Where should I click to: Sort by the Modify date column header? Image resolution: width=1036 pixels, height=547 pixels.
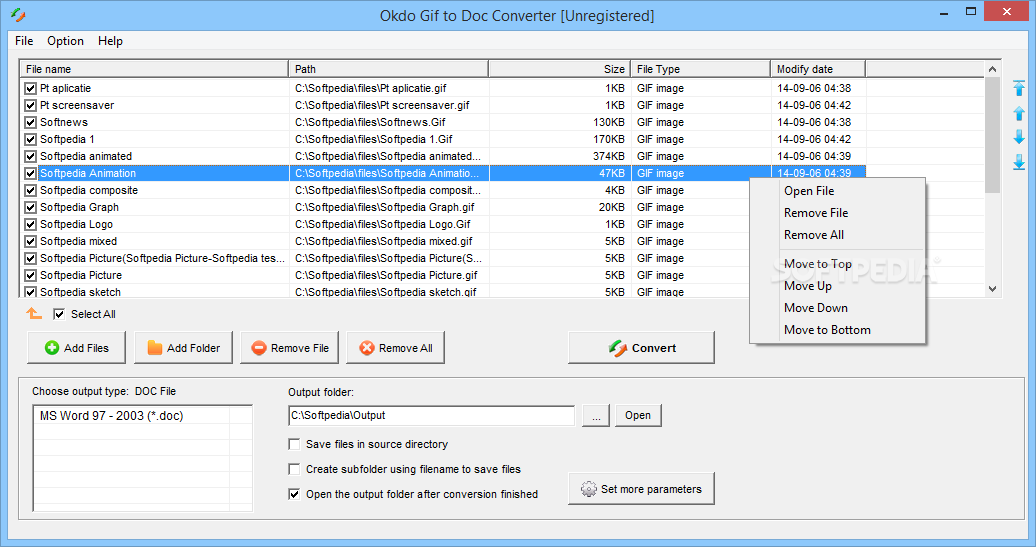[x=819, y=69]
